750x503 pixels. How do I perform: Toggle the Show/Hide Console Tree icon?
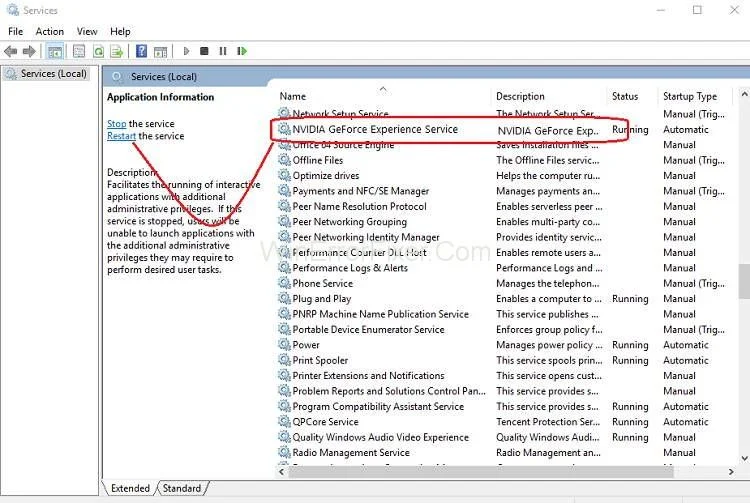56,51
